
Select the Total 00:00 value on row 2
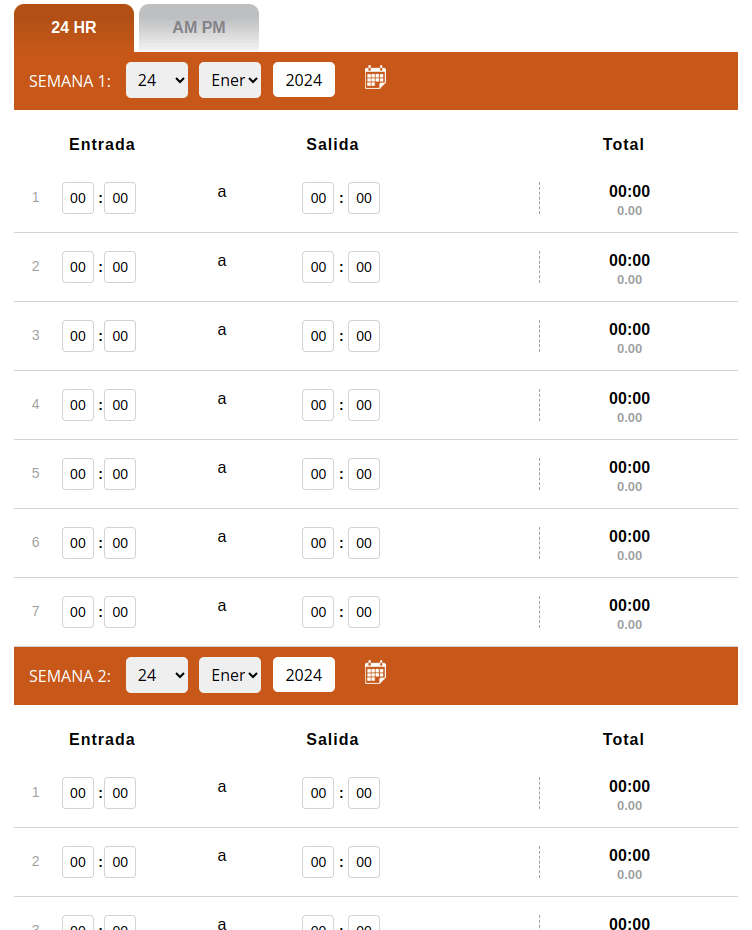point(629,260)
